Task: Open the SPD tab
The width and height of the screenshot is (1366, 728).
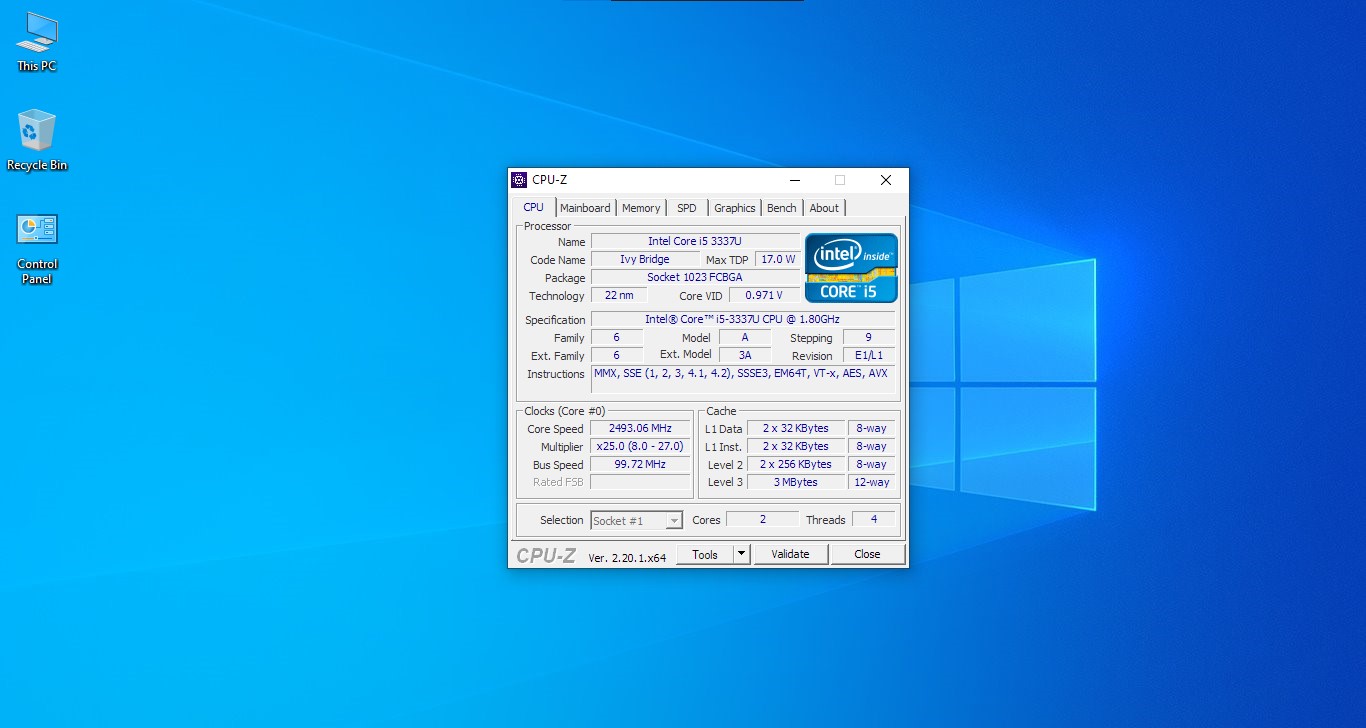Action: tap(686, 208)
